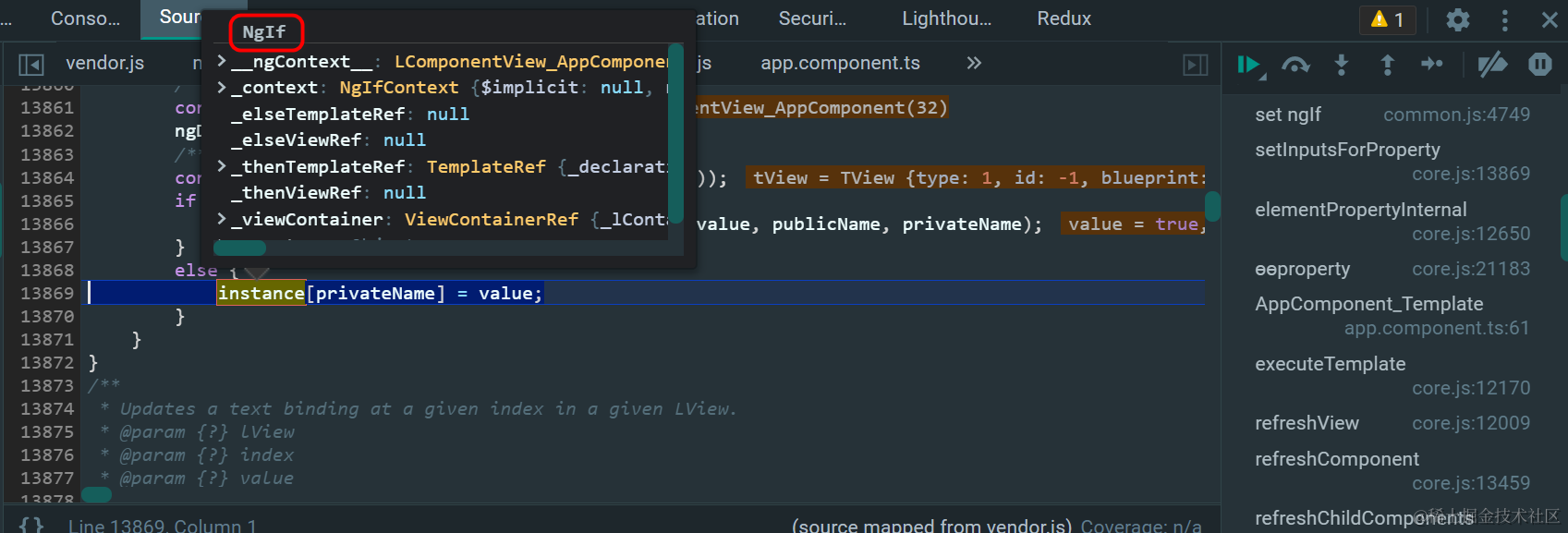Viewport: 1568px width, 533px height.
Task: Set breakpoint on line number 13865
Action: [x=47, y=200]
